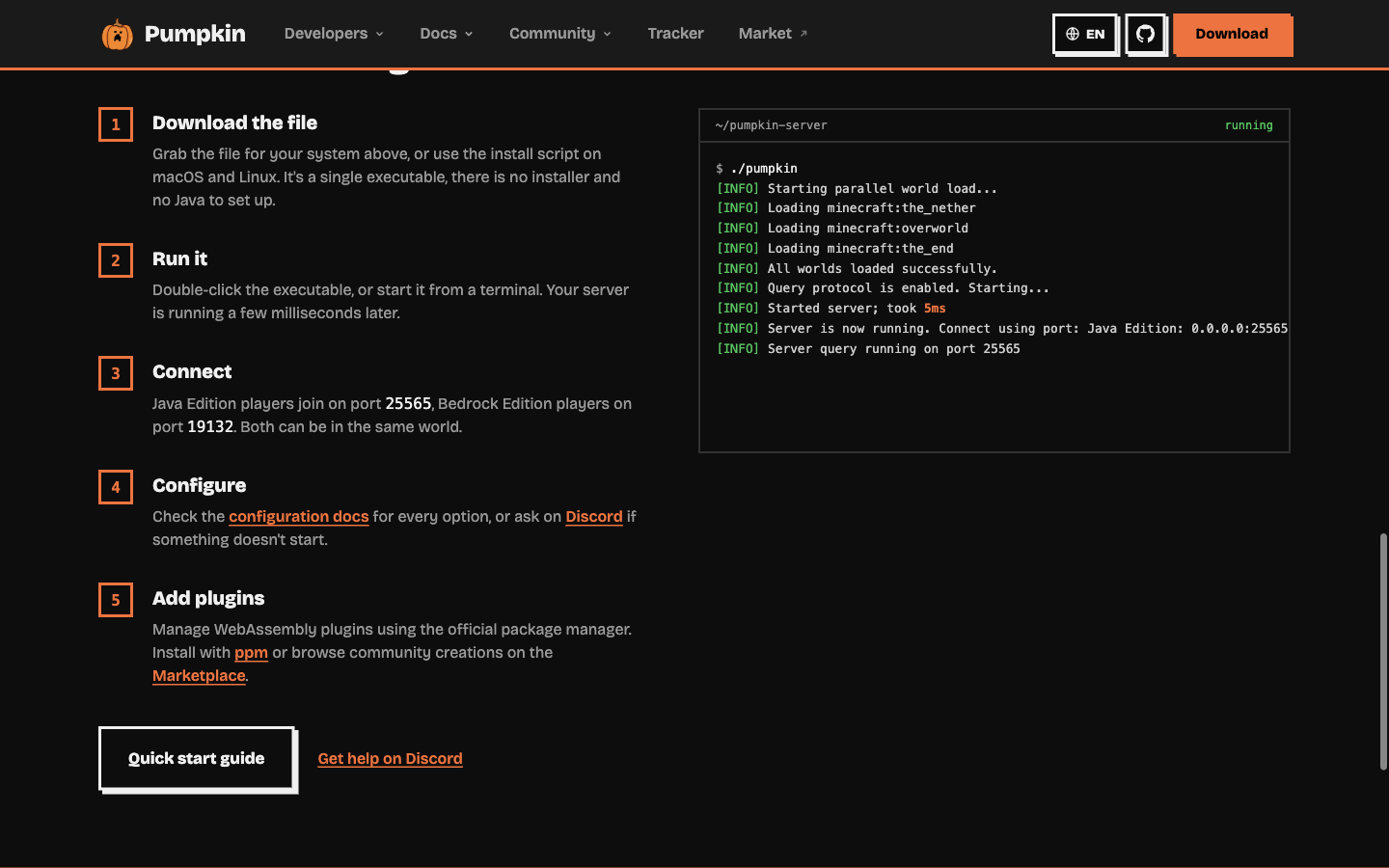The image size is (1389, 868).
Task: Click the page vertical scrollbar thumb
Action: (1383, 651)
